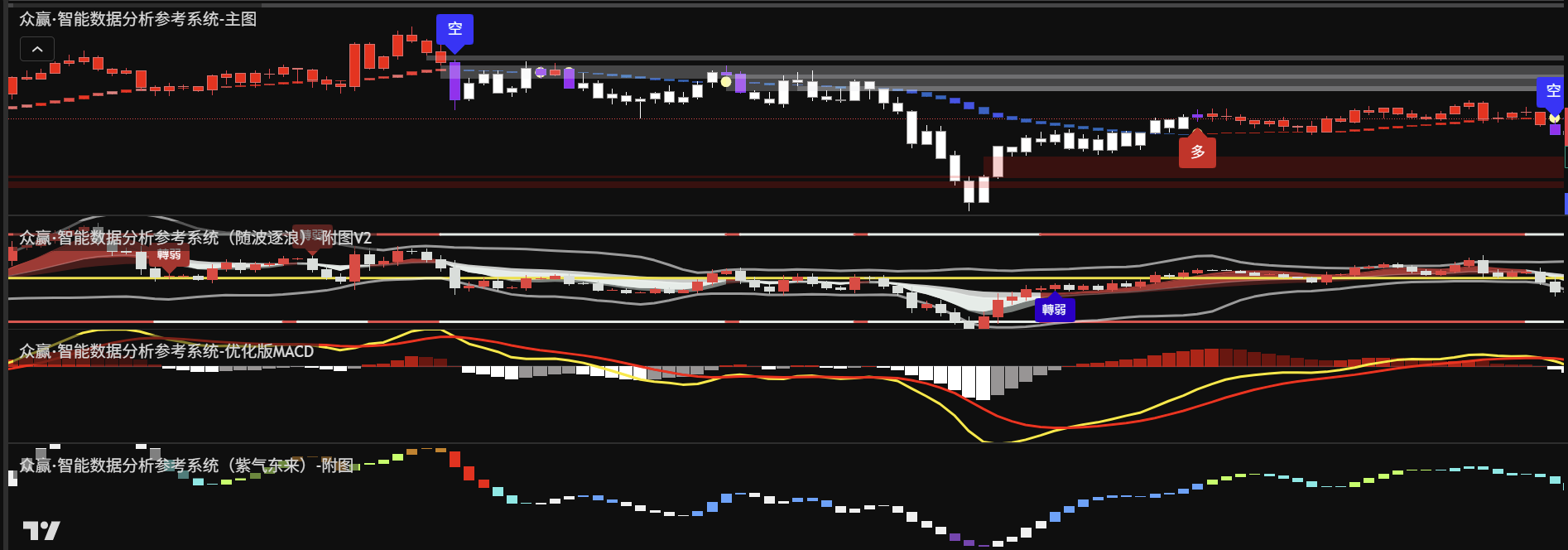Click the blue 空 label at the right edge
The image size is (1568, 550).
coord(1552,91)
